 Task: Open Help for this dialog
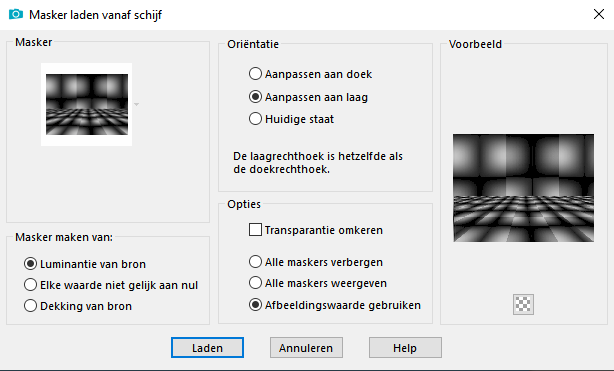(x=405, y=347)
